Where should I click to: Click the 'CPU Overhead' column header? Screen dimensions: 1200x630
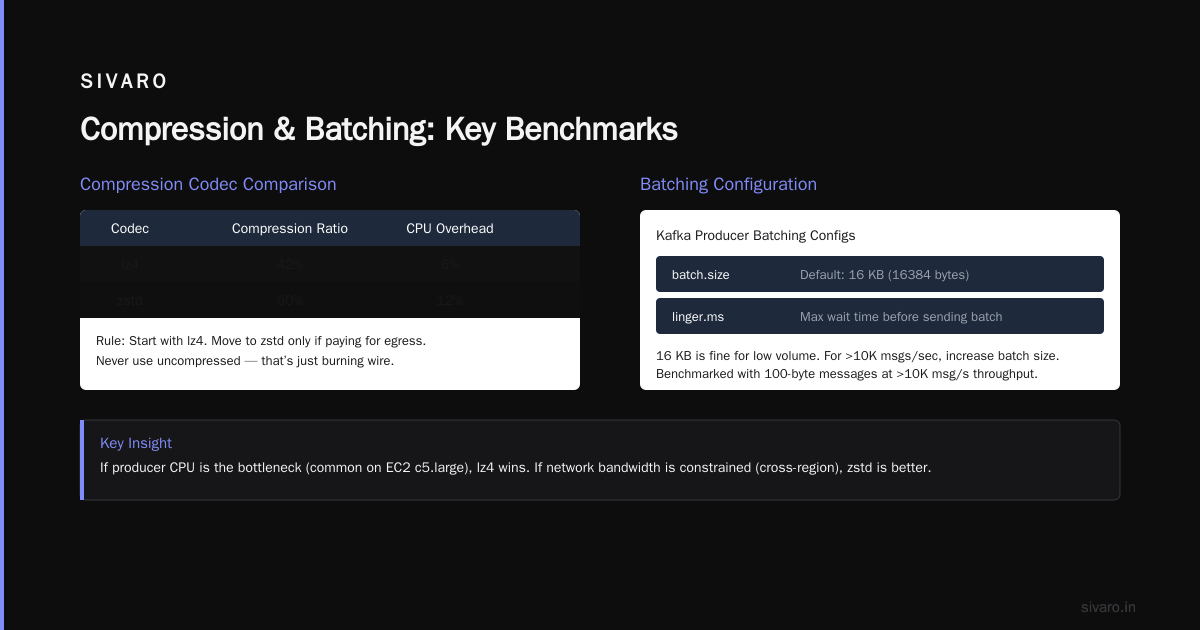tap(450, 228)
